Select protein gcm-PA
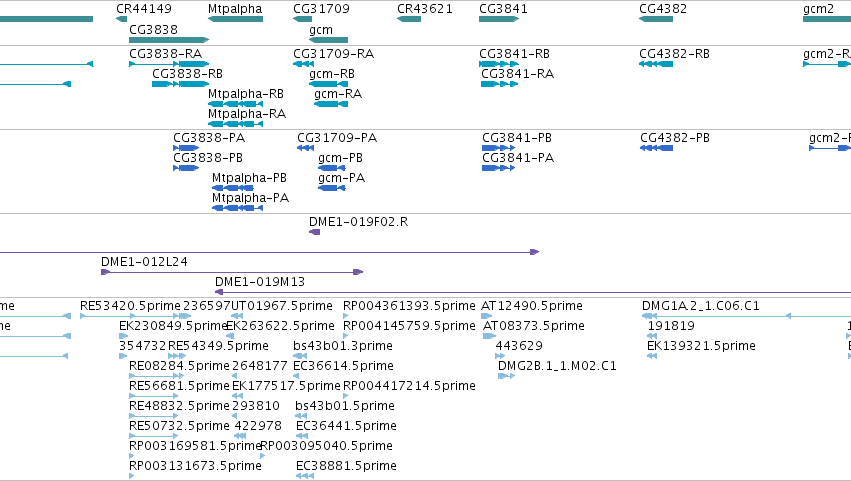Screen dimensions: 851x481 (x=341, y=178)
